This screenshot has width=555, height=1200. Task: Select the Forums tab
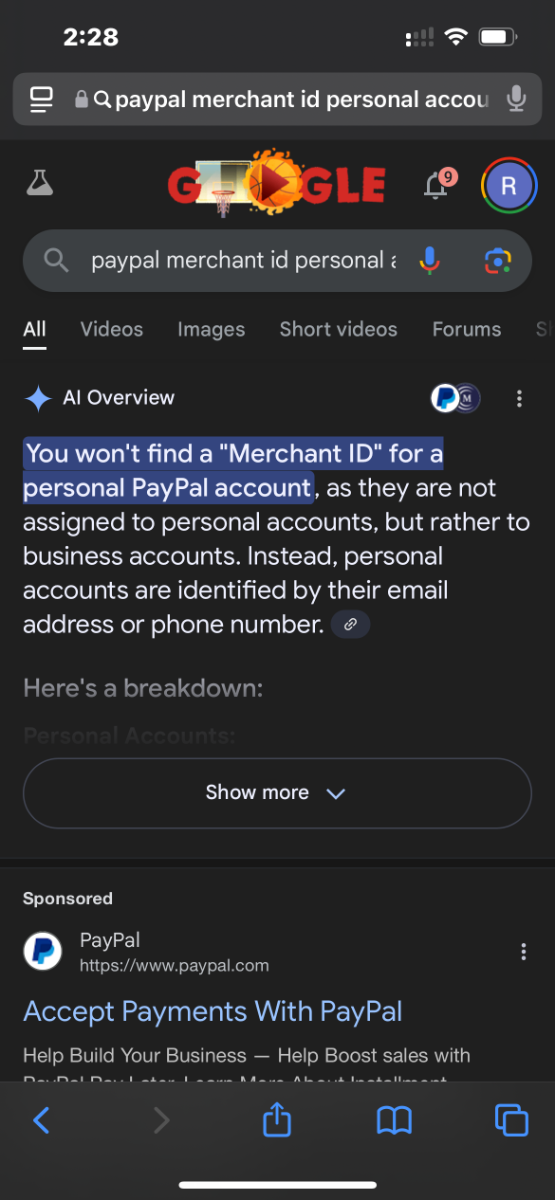[466, 329]
